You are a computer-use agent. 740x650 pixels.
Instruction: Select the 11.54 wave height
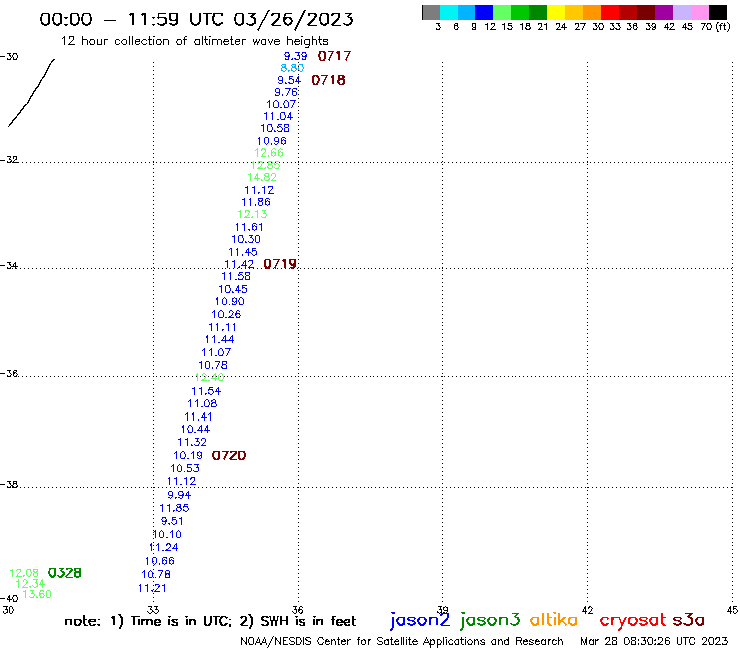point(206,391)
